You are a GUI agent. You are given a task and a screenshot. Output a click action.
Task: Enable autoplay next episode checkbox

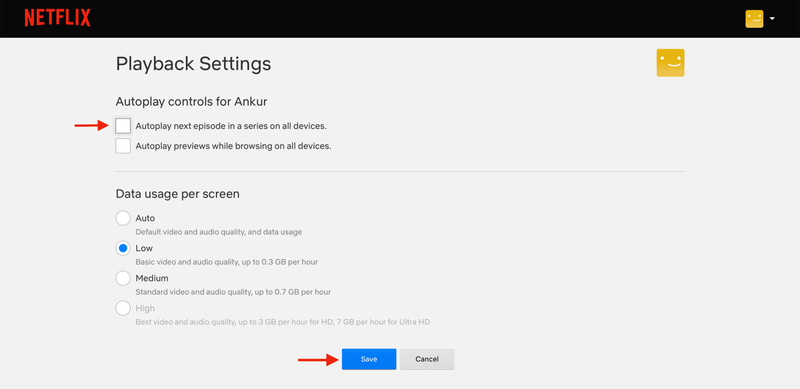point(123,126)
